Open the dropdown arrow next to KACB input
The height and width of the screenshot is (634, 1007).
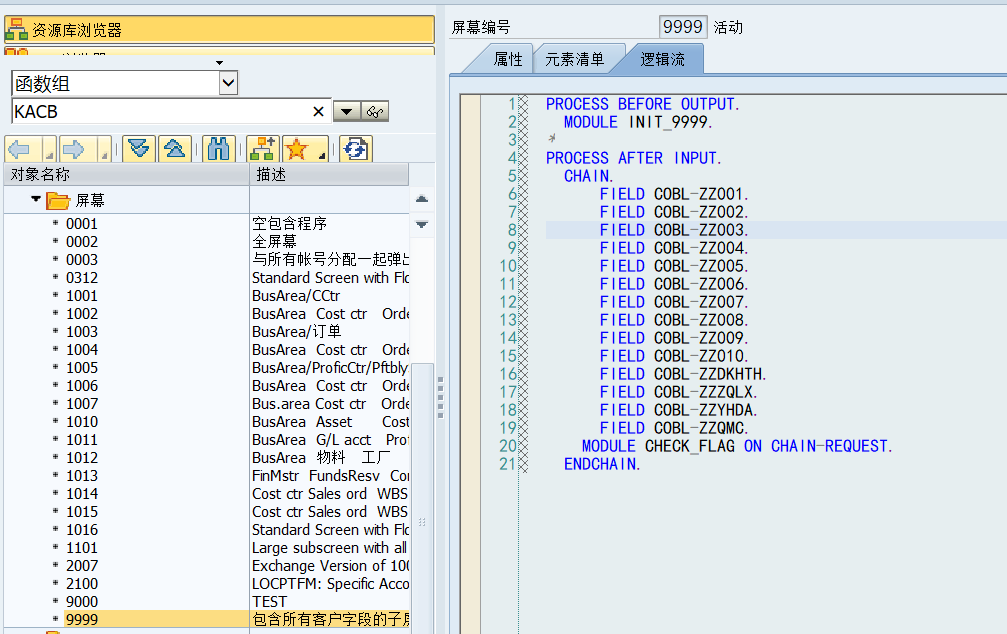click(x=345, y=110)
